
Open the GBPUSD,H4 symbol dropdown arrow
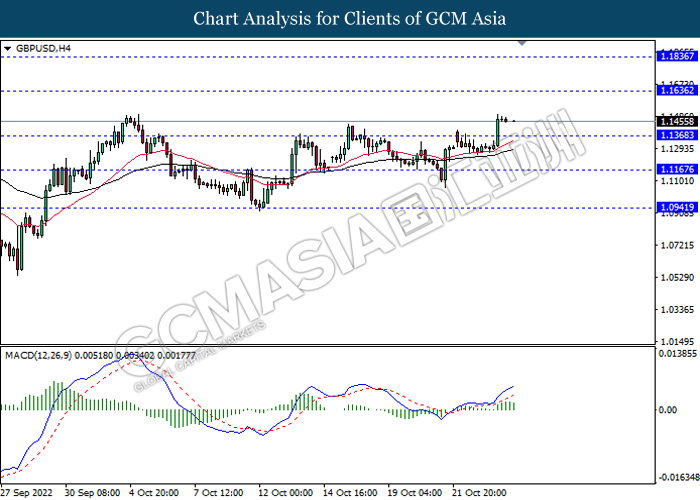point(7,49)
